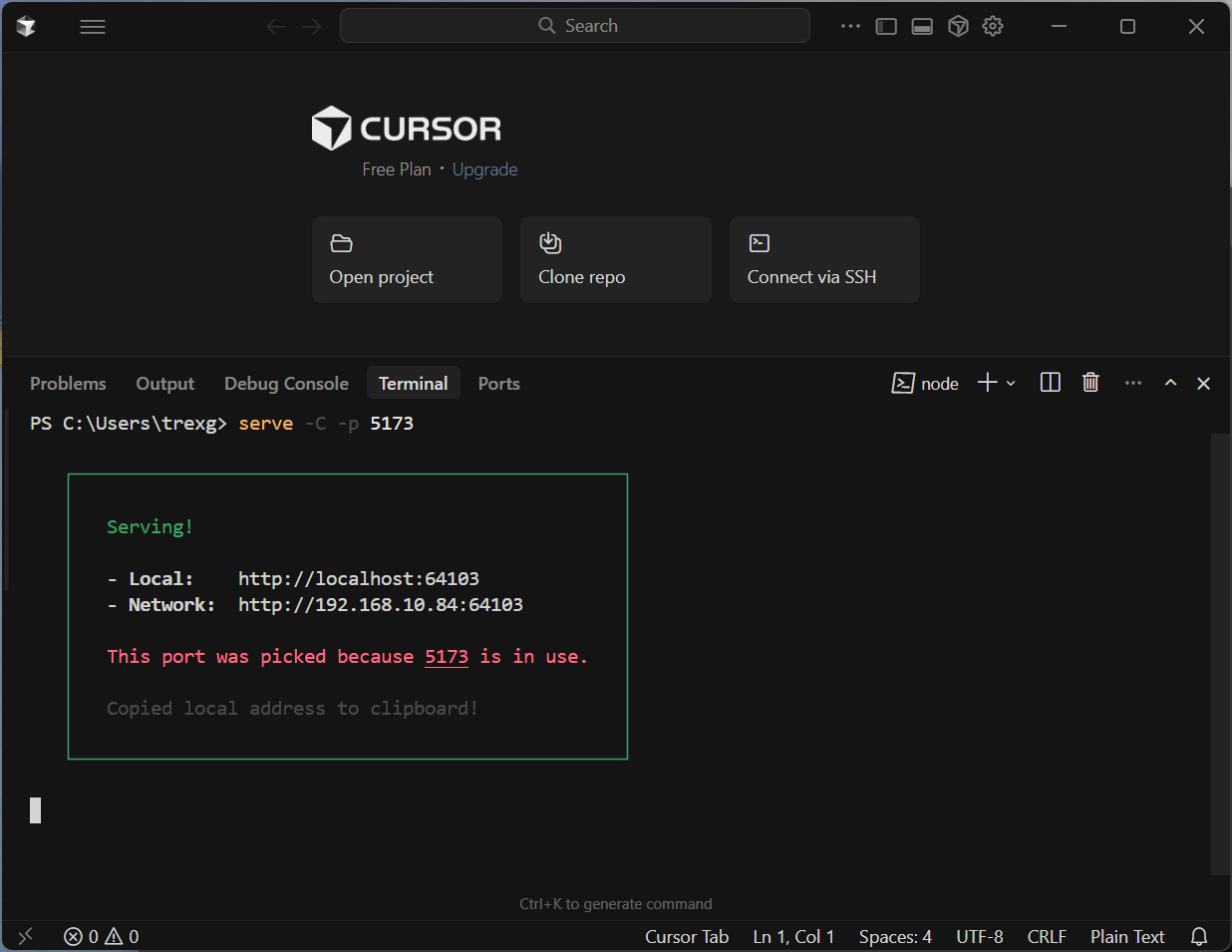Open notifications bell in status bar
This screenshot has height=952, width=1232.
pos(1199,936)
